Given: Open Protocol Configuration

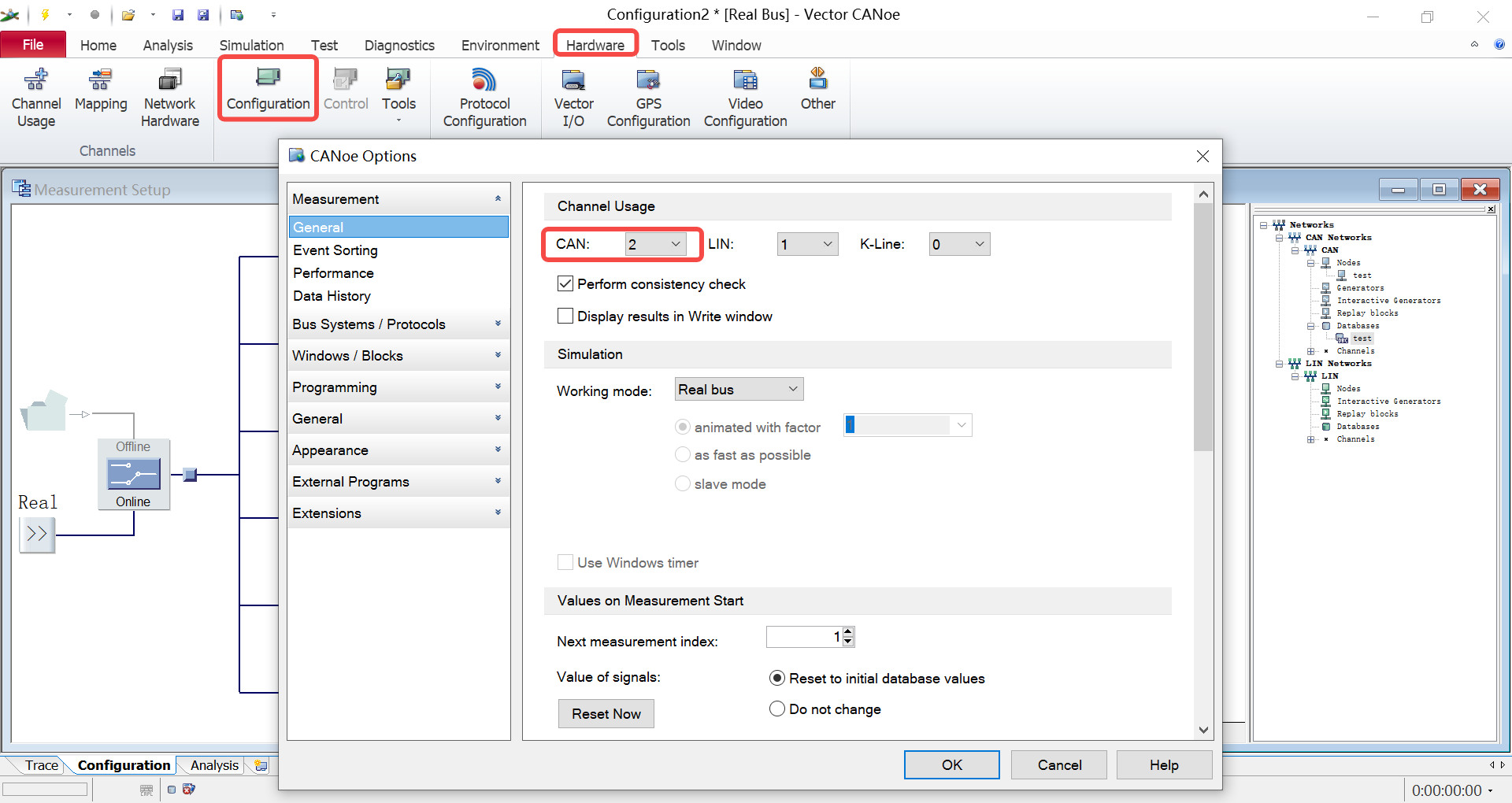Looking at the screenshot, I should 484,98.
